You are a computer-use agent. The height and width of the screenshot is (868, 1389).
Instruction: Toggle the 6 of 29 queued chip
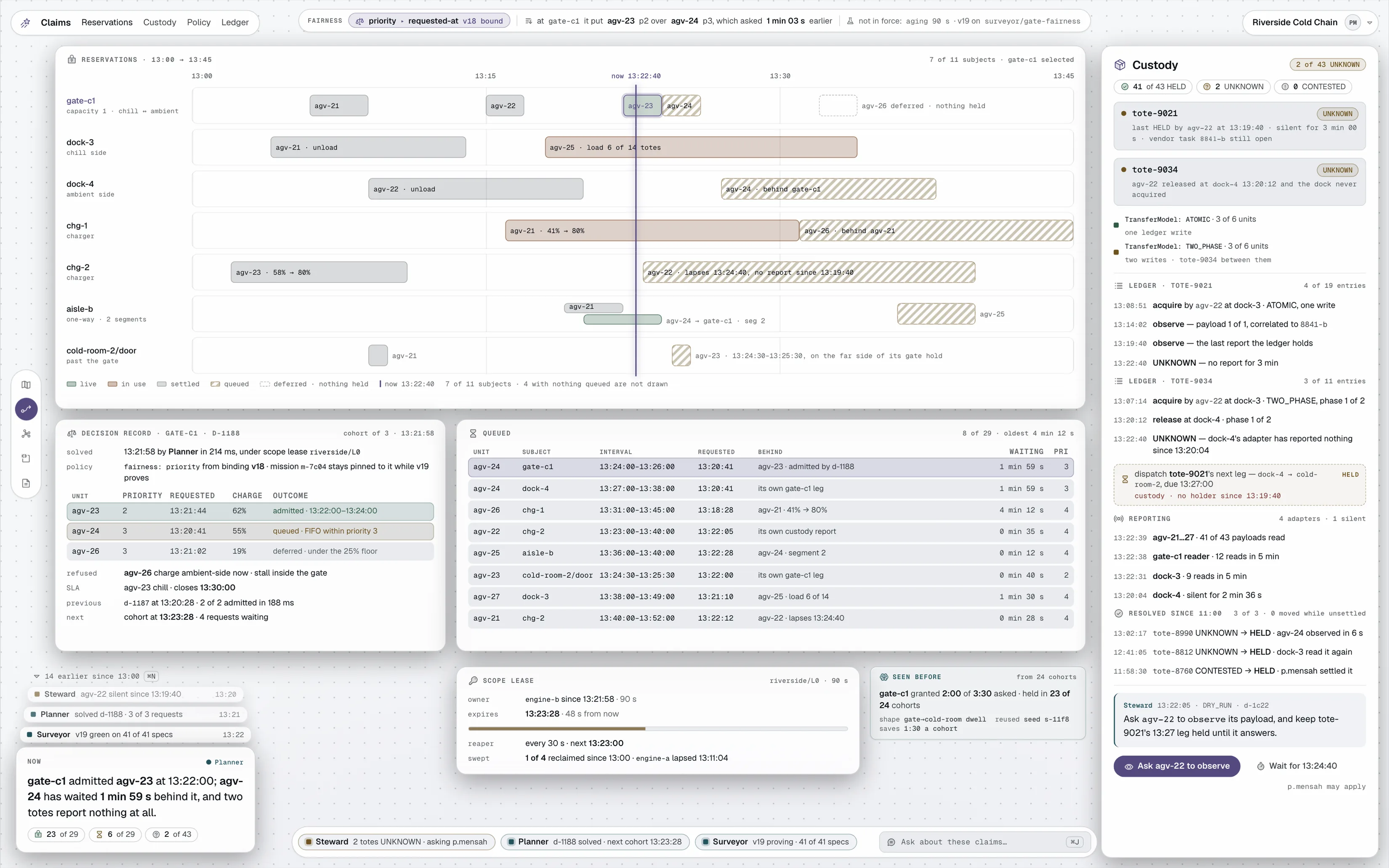(115, 834)
